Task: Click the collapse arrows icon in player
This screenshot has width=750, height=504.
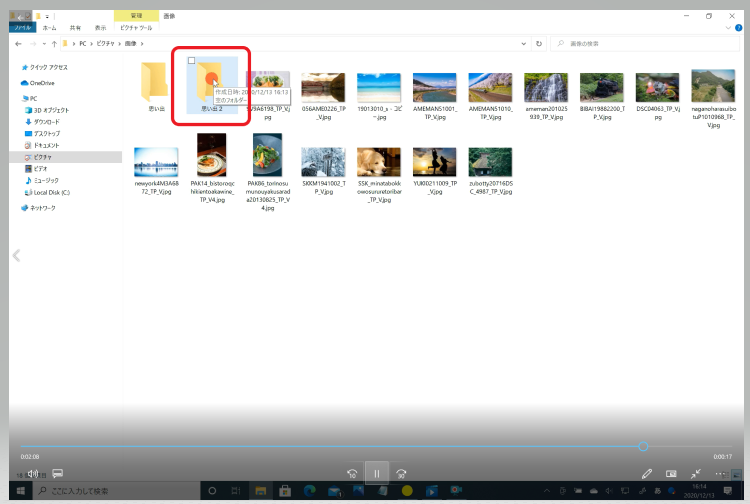Action: coord(695,473)
